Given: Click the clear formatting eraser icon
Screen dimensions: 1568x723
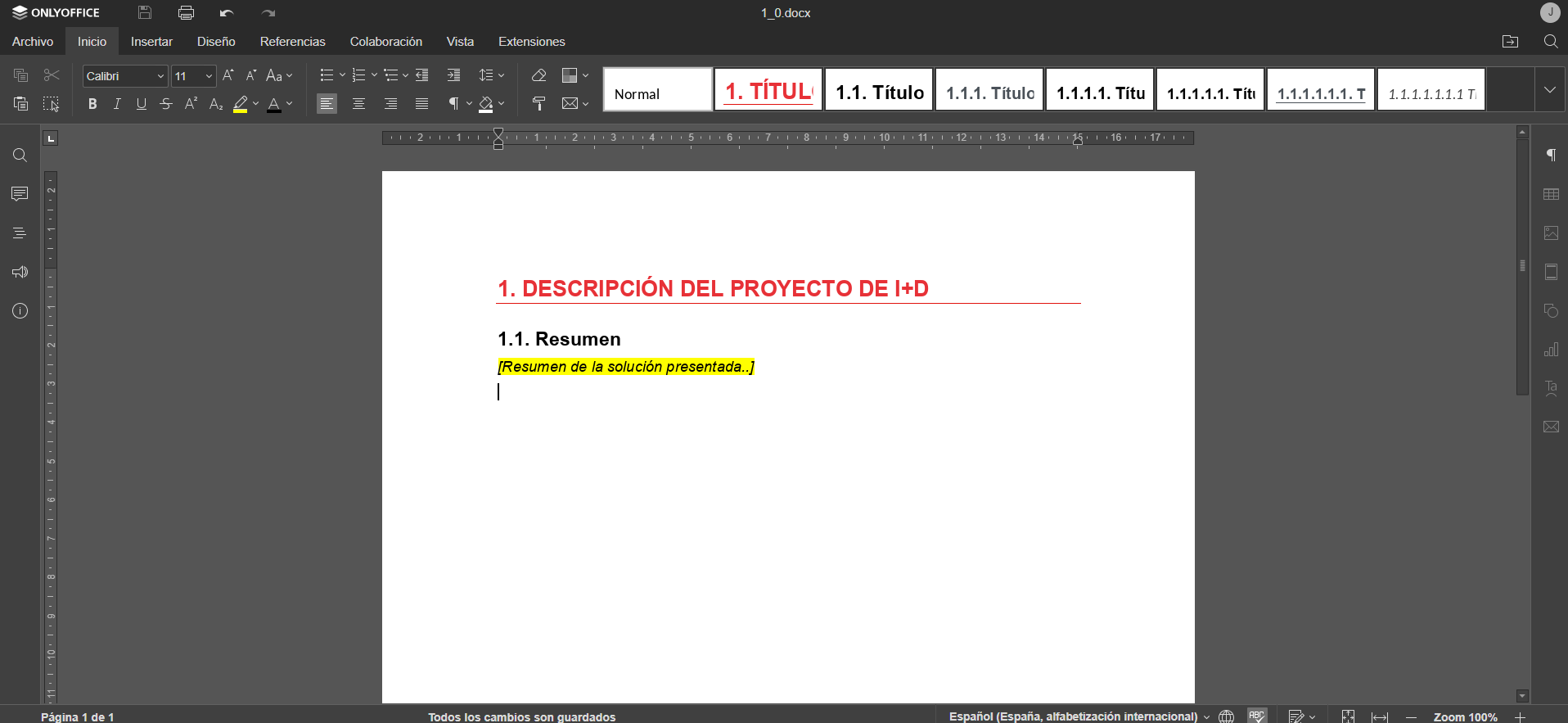Looking at the screenshot, I should click(538, 75).
